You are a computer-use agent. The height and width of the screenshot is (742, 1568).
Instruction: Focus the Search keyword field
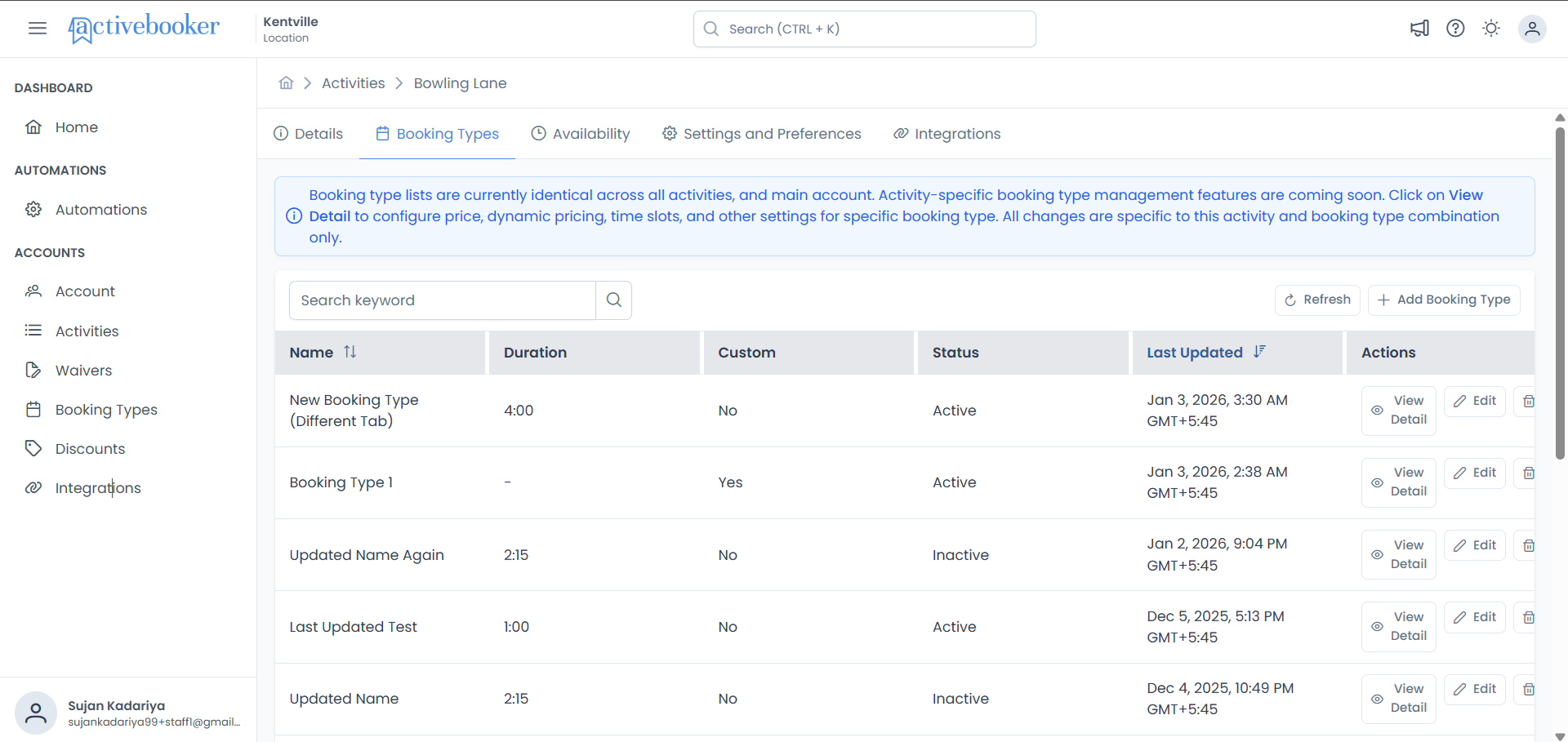pos(442,300)
